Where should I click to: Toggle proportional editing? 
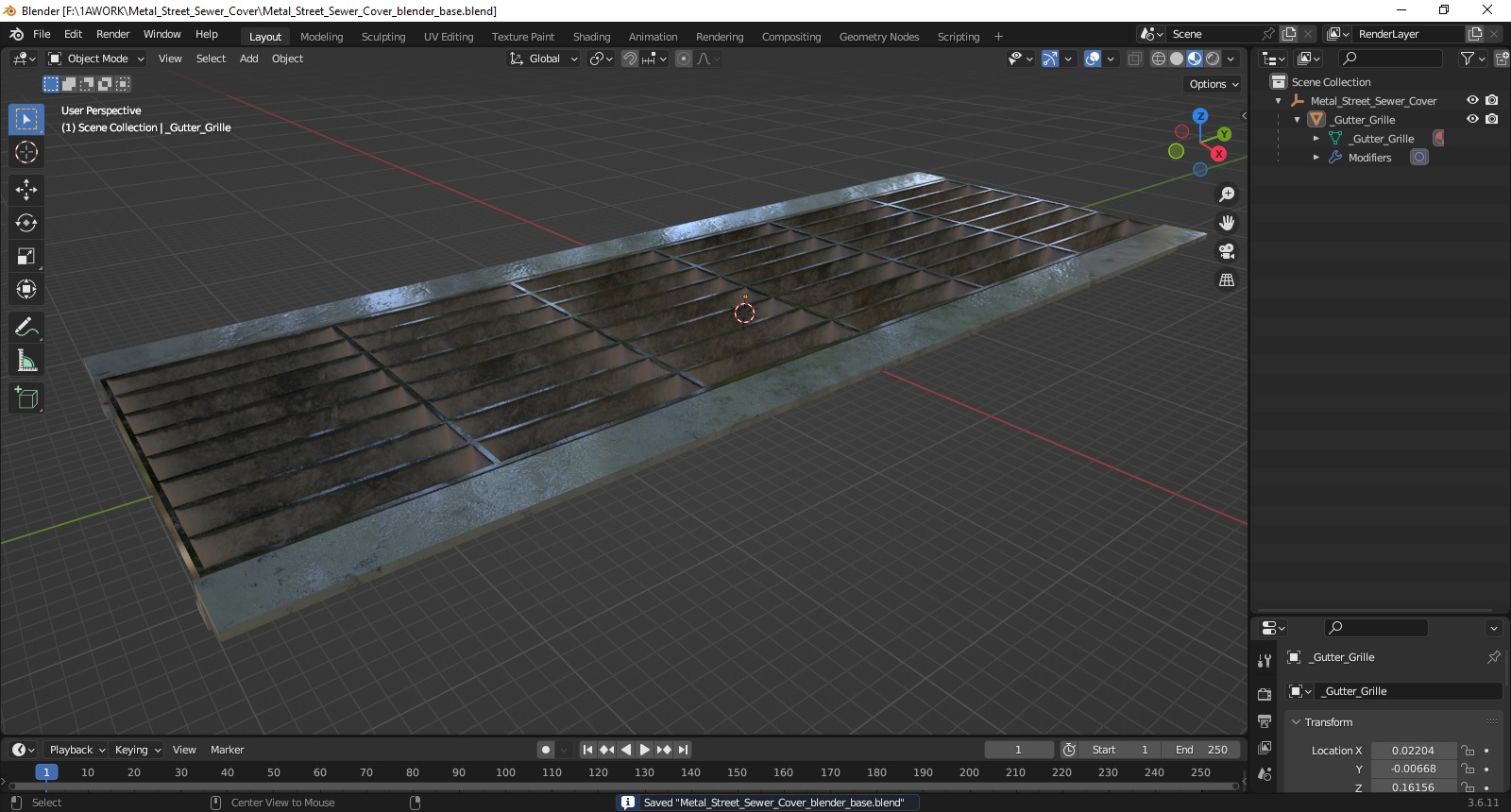[684, 59]
